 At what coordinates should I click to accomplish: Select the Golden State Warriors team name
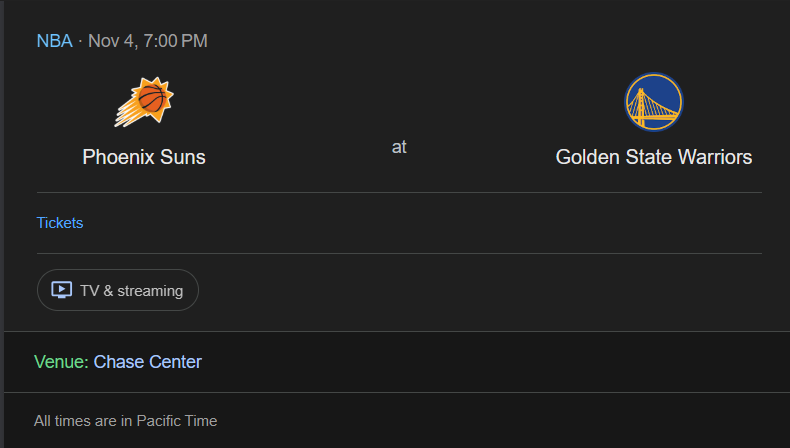[653, 157]
